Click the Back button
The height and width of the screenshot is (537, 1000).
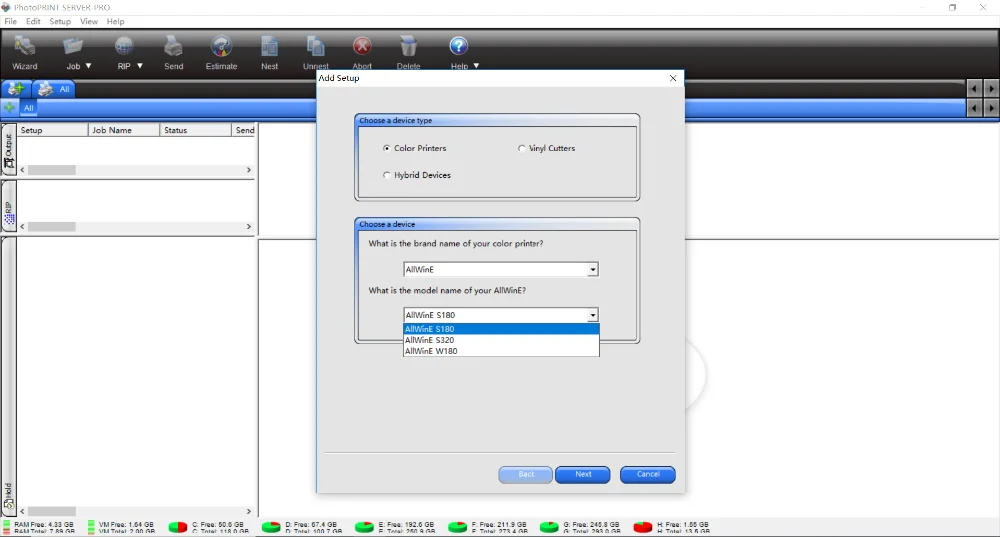[526, 474]
